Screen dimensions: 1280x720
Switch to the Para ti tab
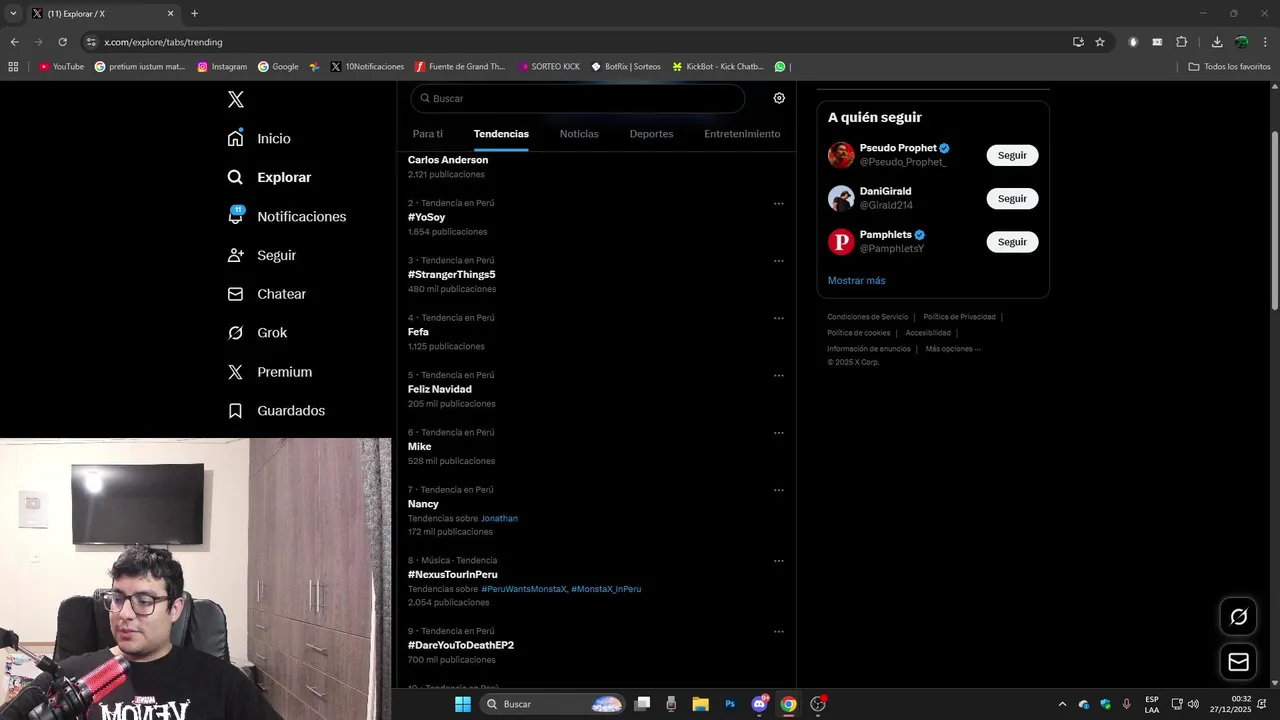(427, 134)
